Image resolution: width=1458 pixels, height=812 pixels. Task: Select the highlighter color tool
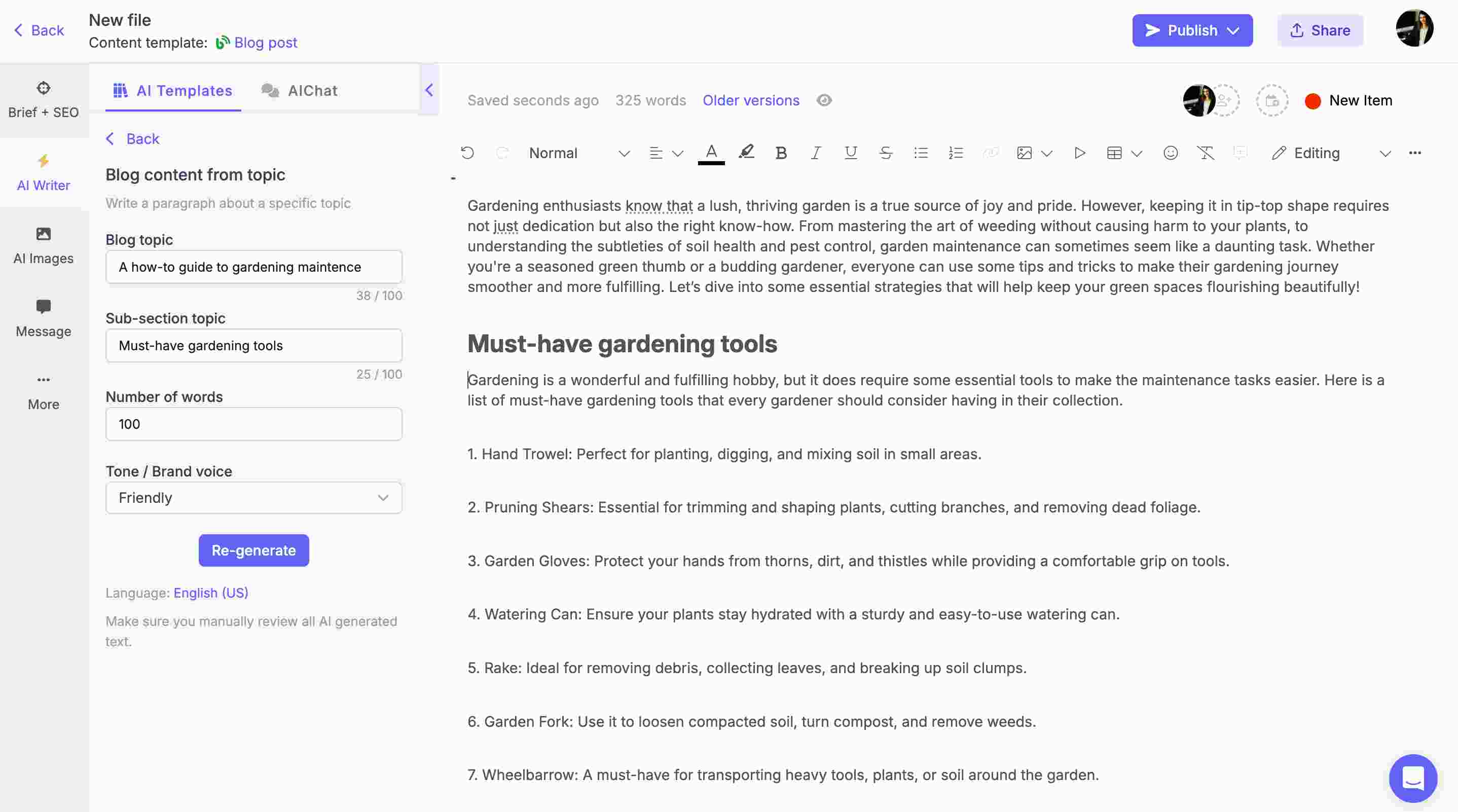pos(746,152)
